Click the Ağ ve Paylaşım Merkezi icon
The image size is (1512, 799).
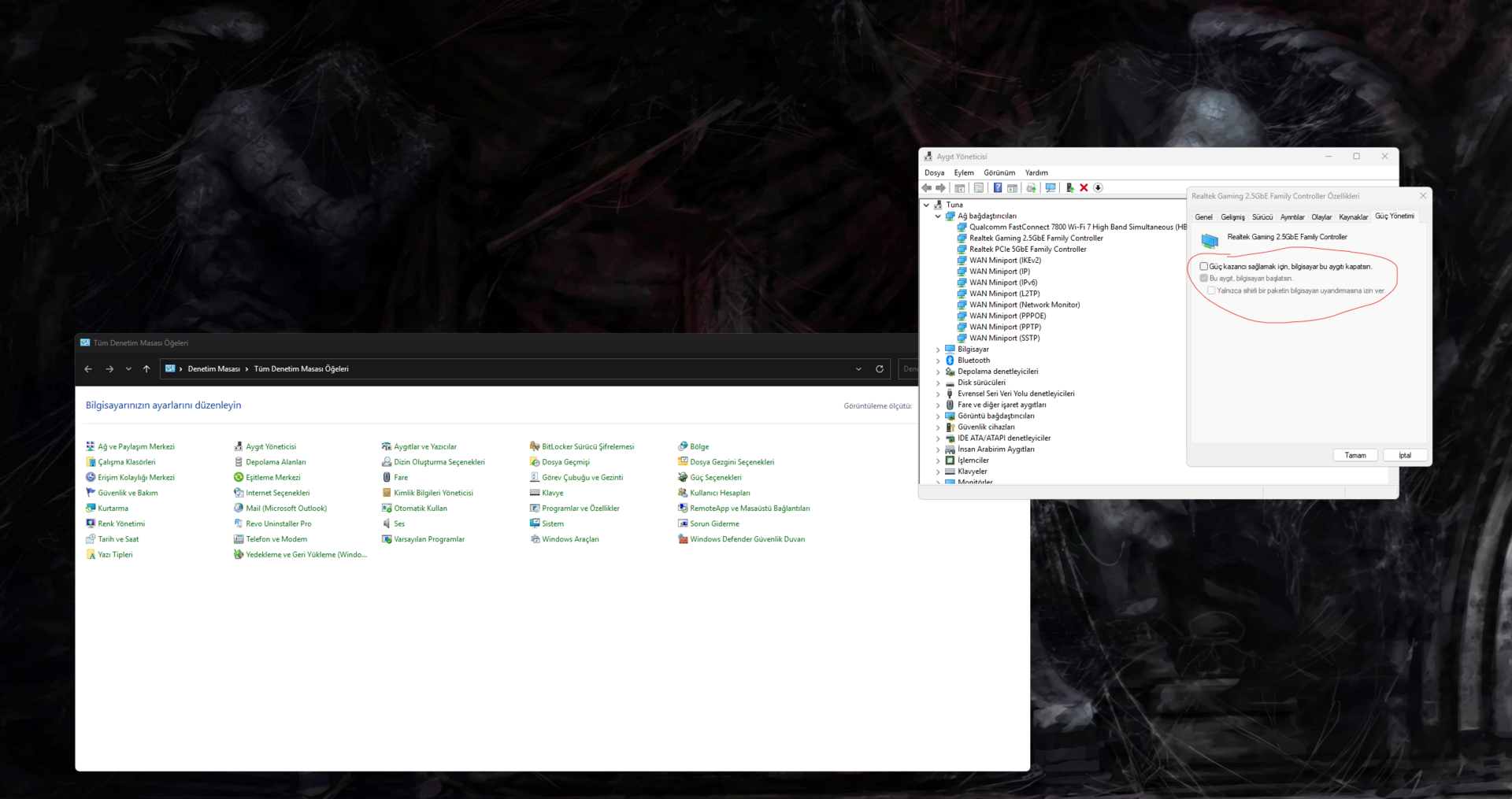(x=91, y=446)
